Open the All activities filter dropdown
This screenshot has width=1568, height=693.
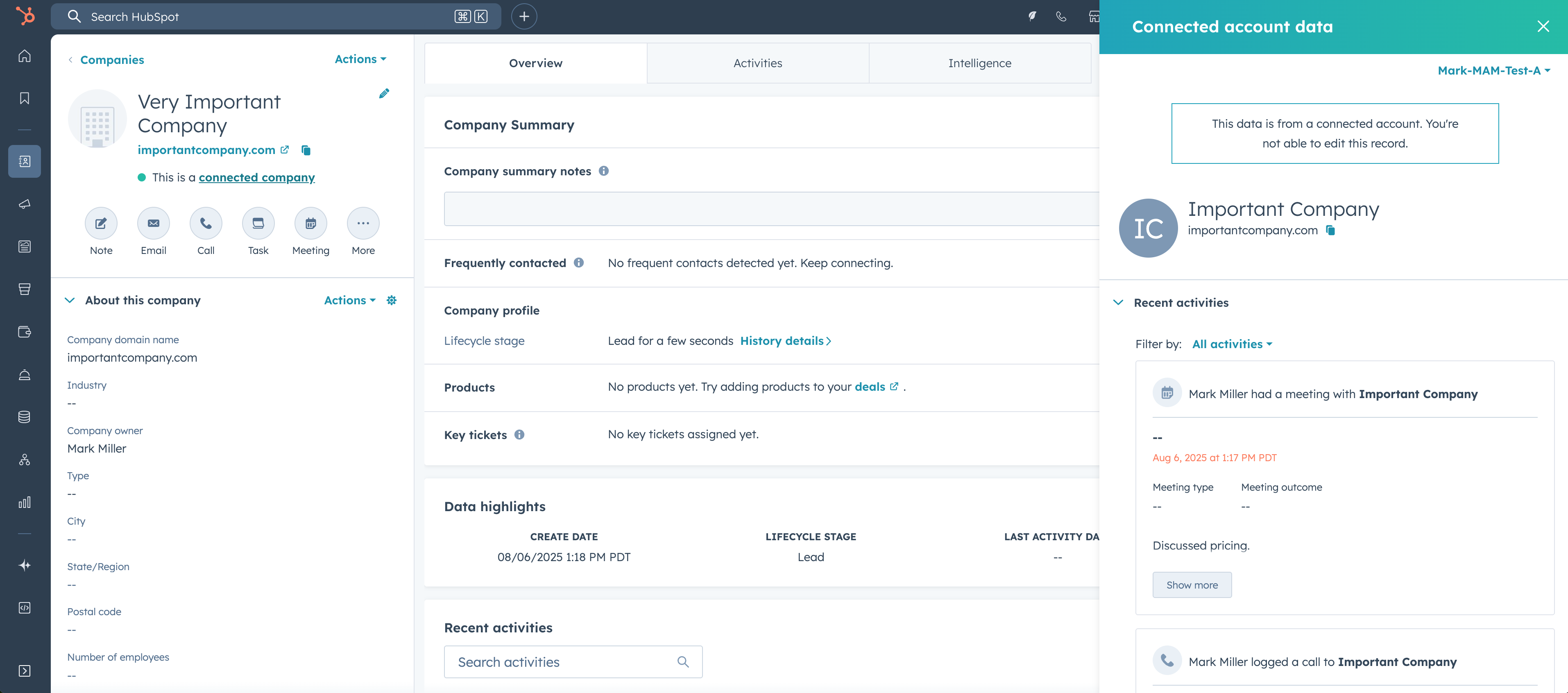[1232, 344]
